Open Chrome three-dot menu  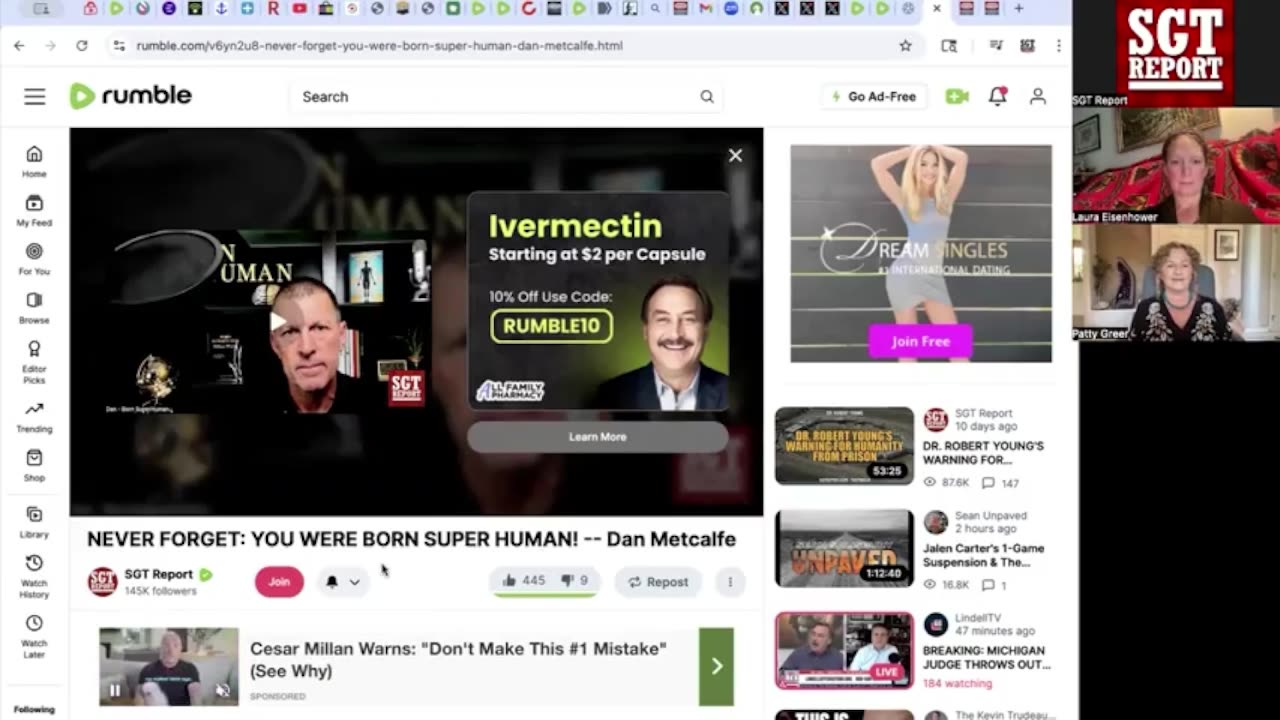coord(1058,45)
